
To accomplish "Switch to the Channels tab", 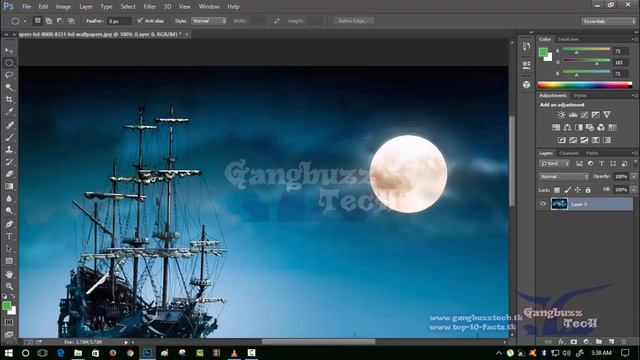I will [x=569, y=153].
